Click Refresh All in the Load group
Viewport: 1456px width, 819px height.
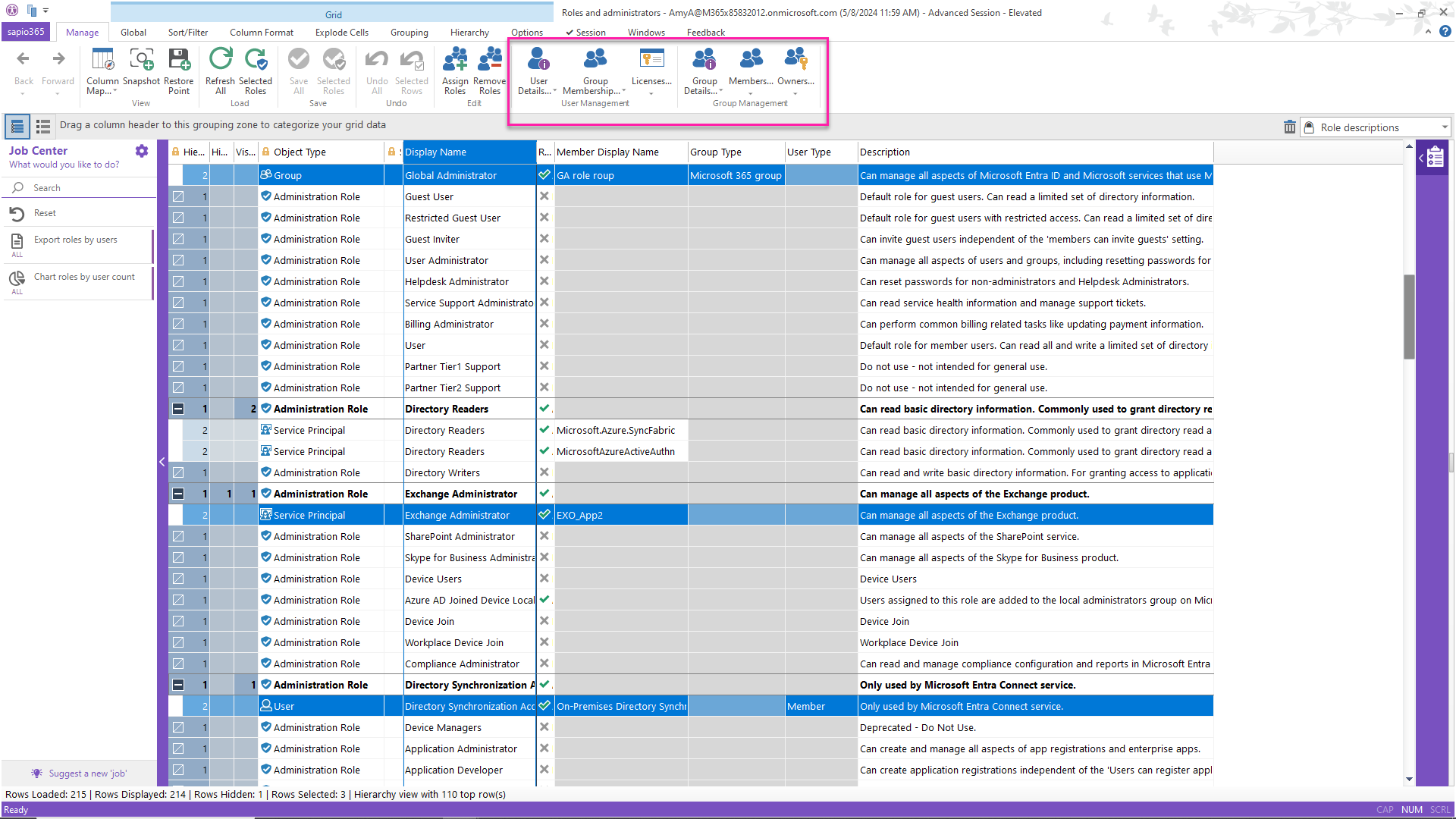click(221, 71)
